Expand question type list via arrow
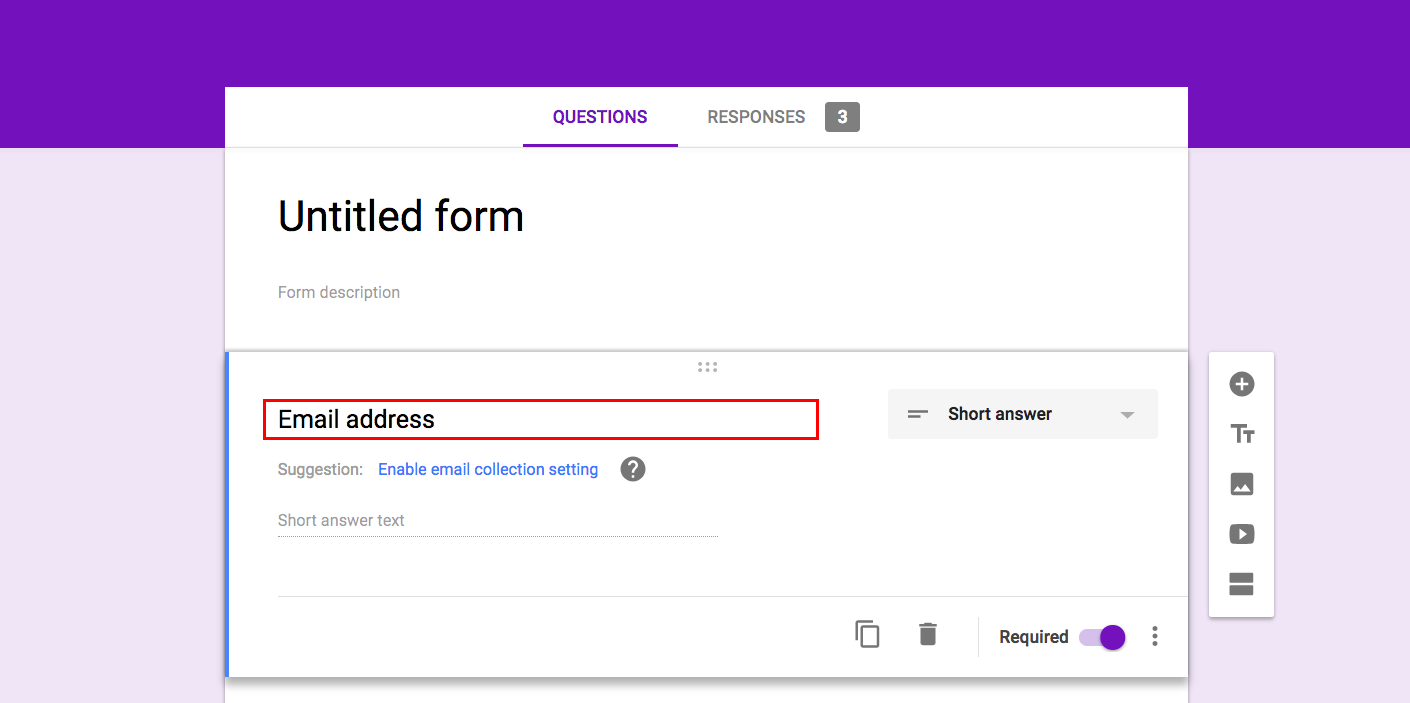Image resolution: width=1410 pixels, height=703 pixels. click(1127, 415)
